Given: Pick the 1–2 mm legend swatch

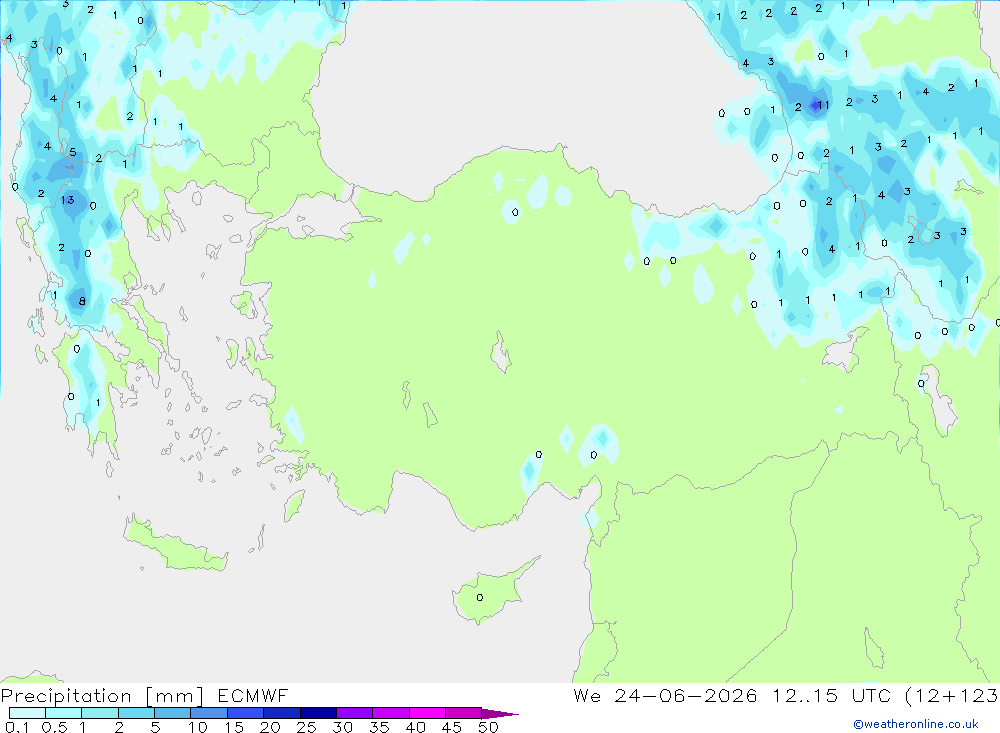Looking at the screenshot, I should (100, 713).
